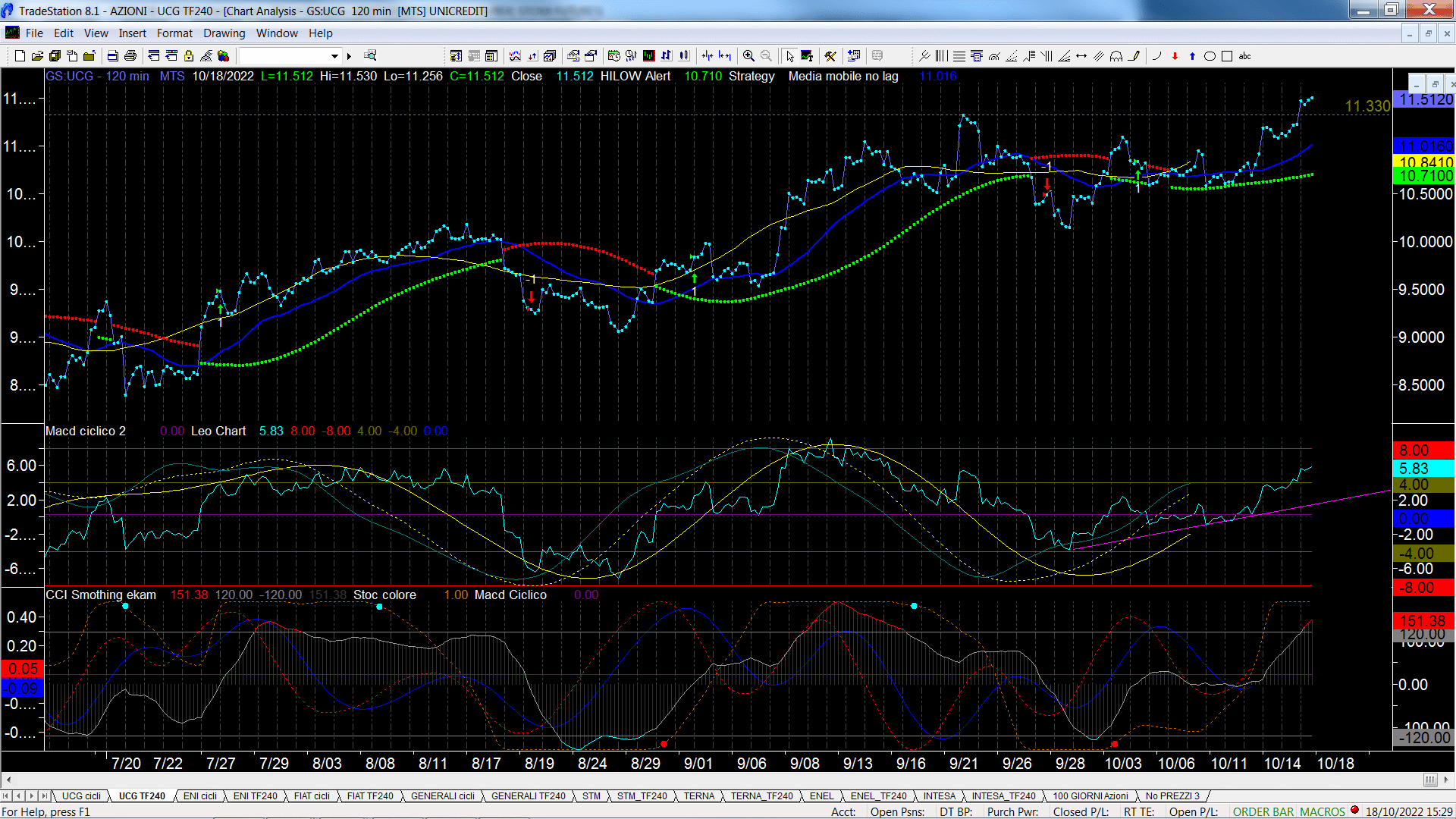Click the New document icon in toolbar

[x=20, y=56]
